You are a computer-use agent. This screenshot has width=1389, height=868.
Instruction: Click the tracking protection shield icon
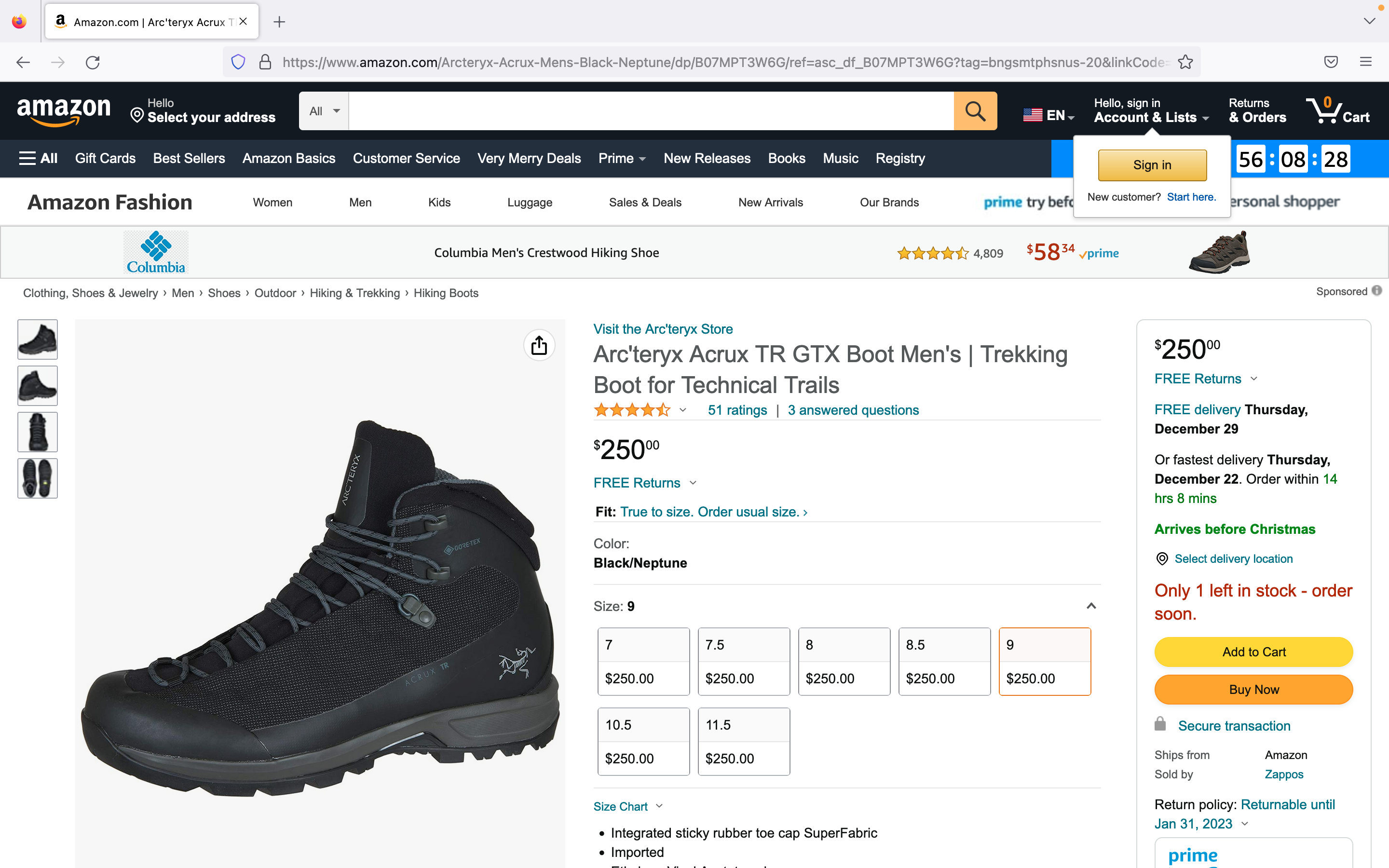pyautogui.click(x=238, y=62)
